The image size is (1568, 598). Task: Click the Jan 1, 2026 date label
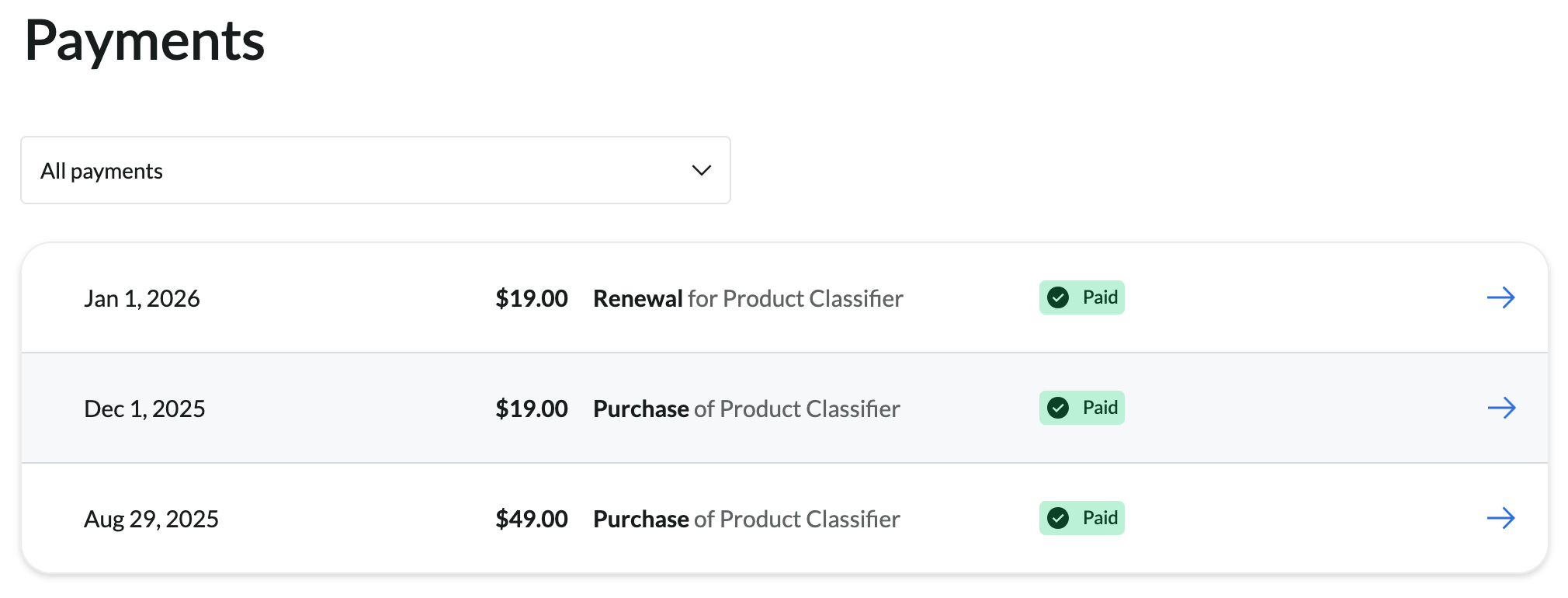[142, 298]
